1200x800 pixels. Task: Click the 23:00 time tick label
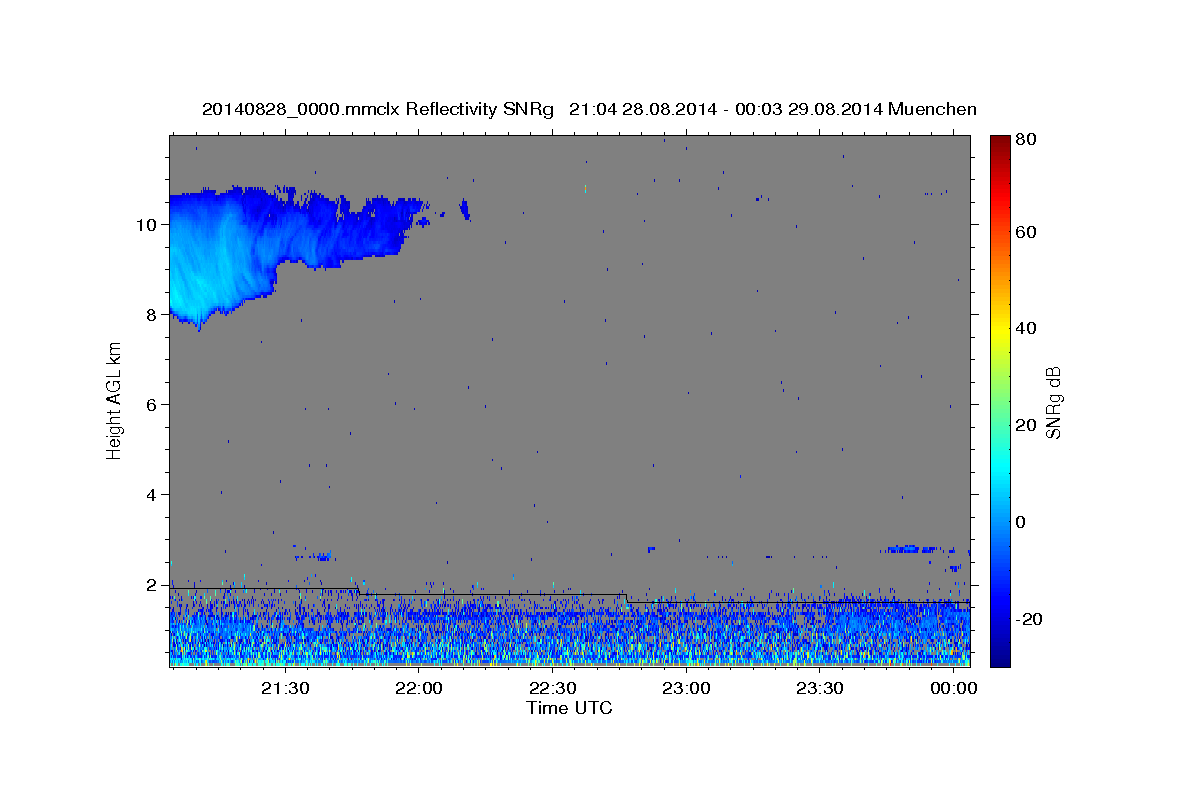687,689
